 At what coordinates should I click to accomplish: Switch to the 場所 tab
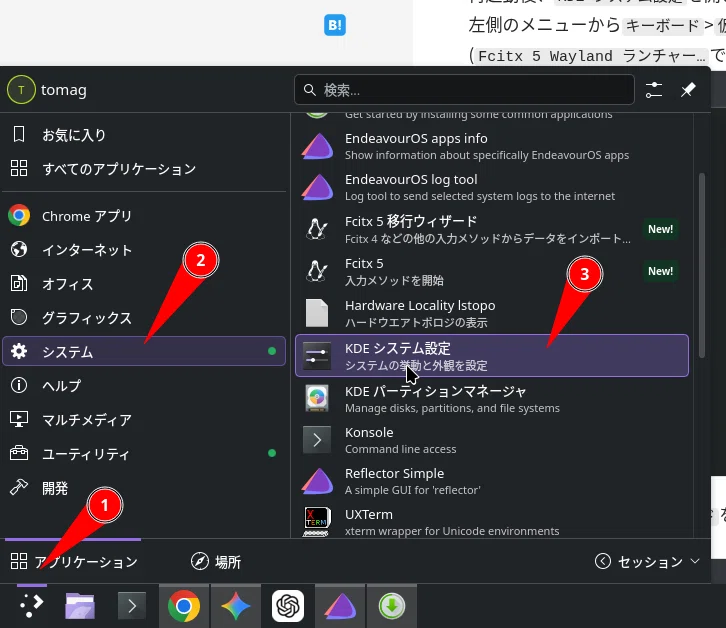[216, 562]
